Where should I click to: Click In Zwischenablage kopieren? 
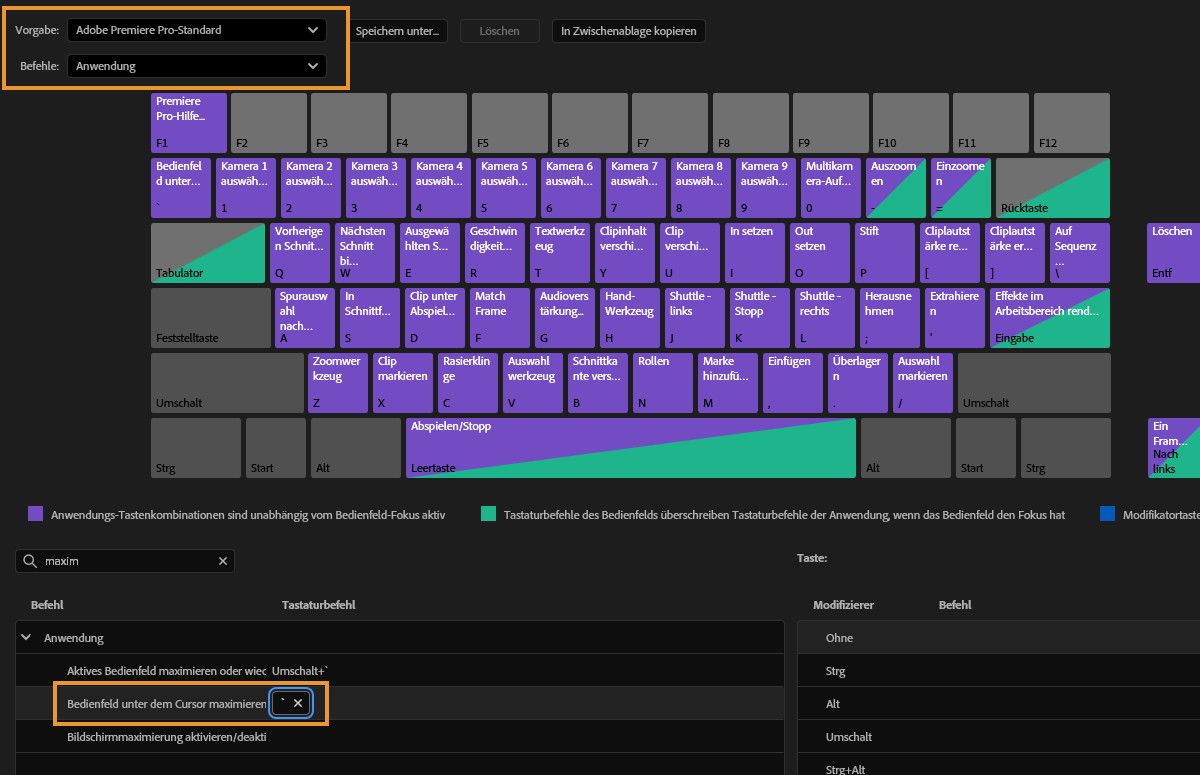(x=628, y=30)
